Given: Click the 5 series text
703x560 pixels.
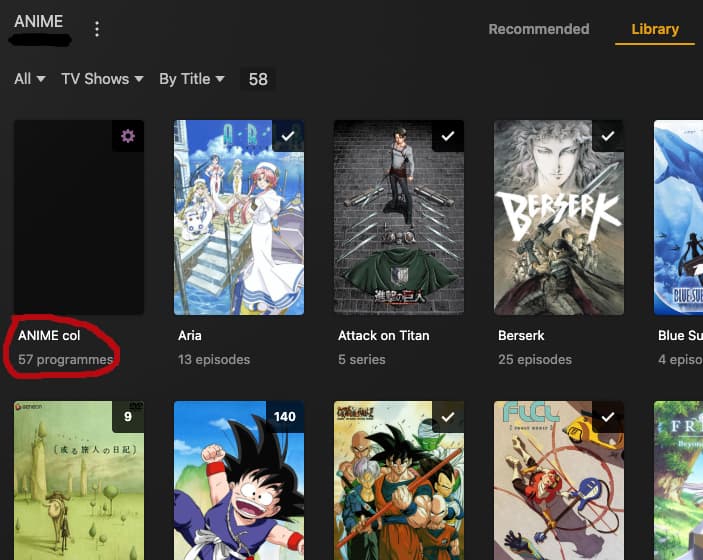Looking at the screenshot, I should click(362, 360).
